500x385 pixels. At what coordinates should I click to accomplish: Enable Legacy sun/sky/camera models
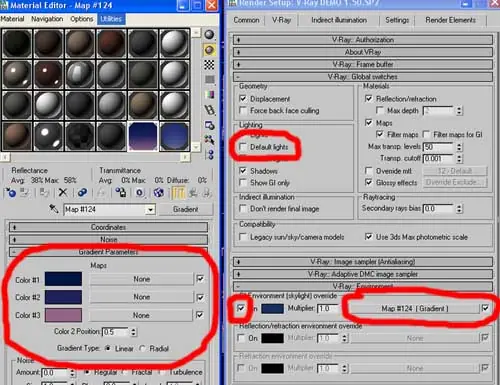[243, 237]
